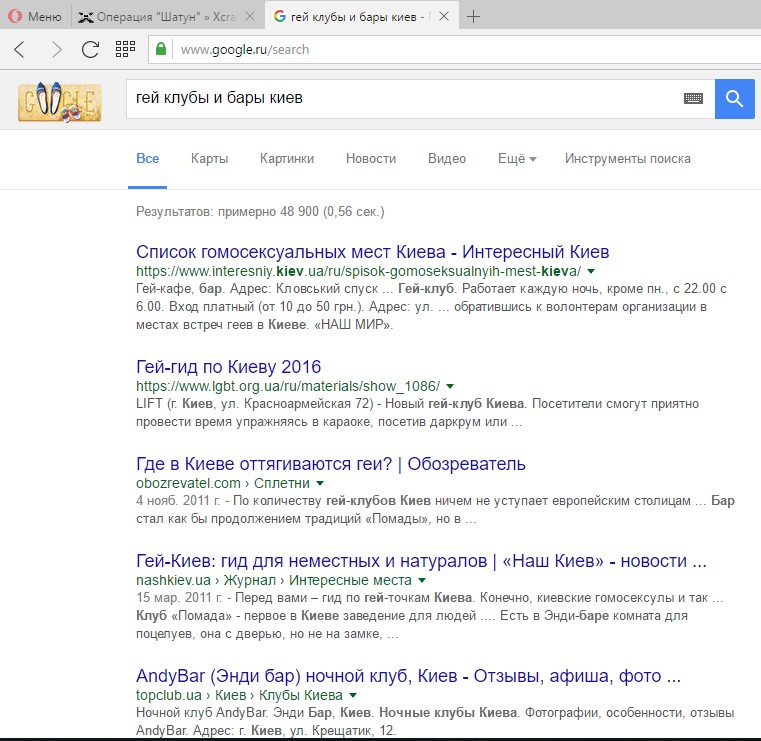Open the Гей-Киев: гид для неместных result
Viewport: 761px width, 741px height.
pos(421,561)
